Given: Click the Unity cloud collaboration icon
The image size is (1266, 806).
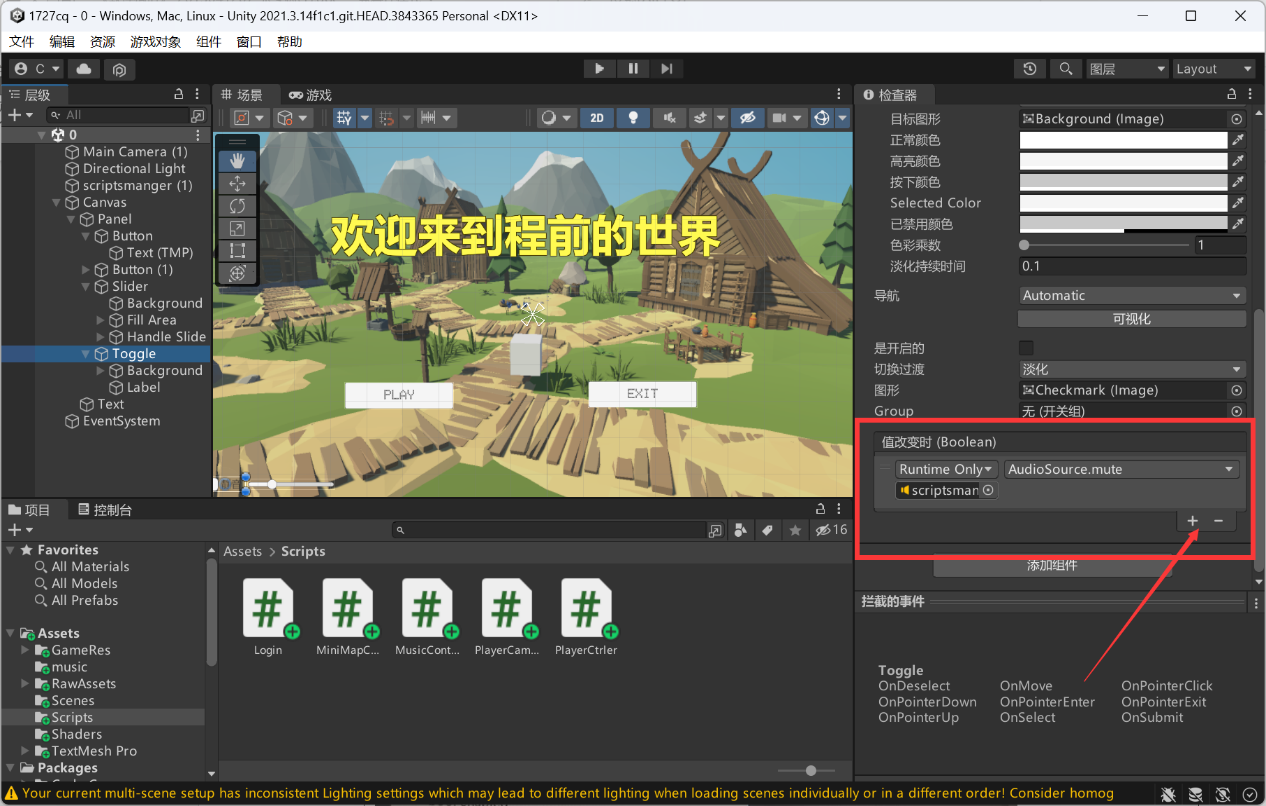Looking at the screenshot, I should (x=84, y=68).
